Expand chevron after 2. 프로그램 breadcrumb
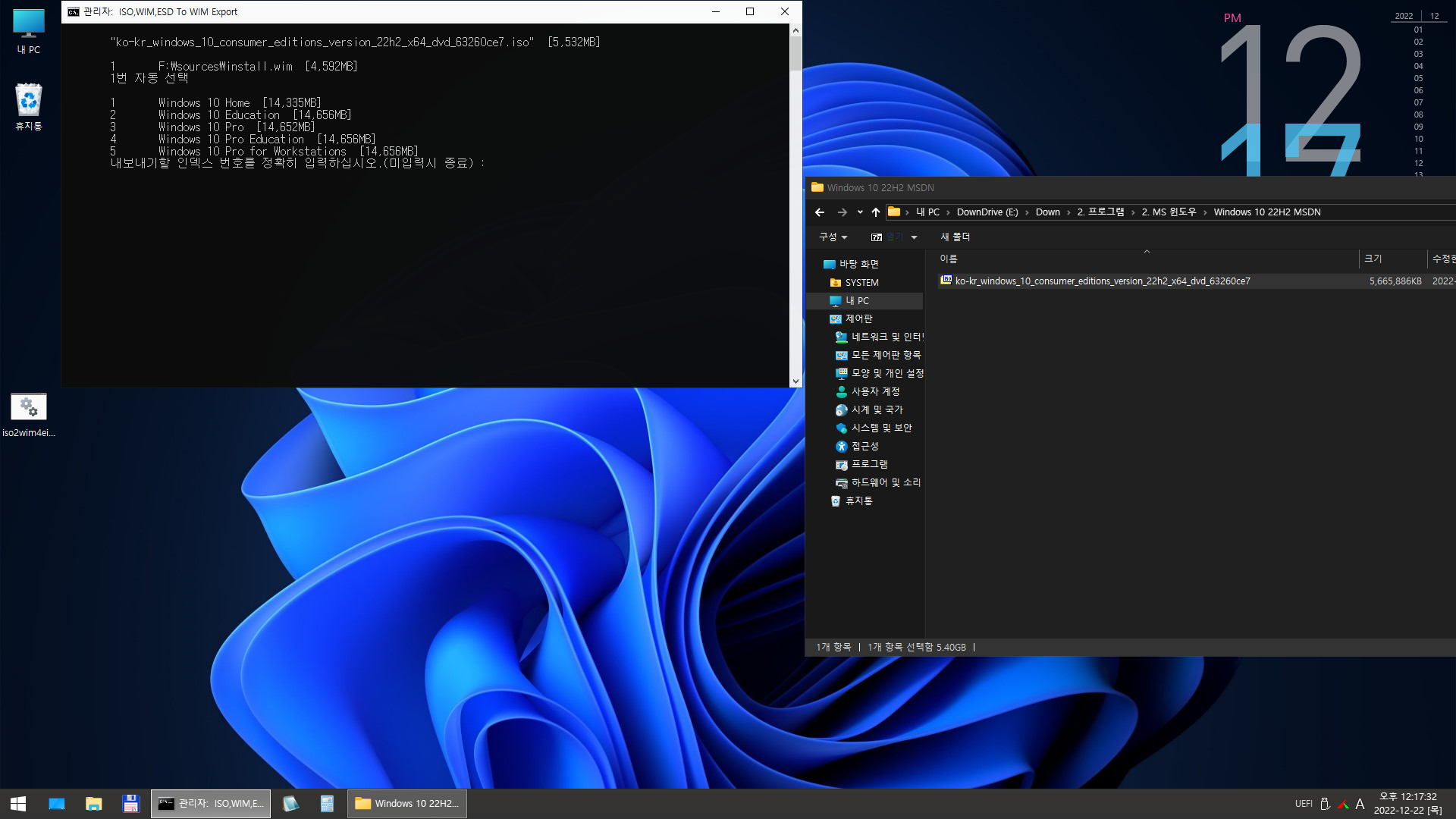 coord(1133,213)
